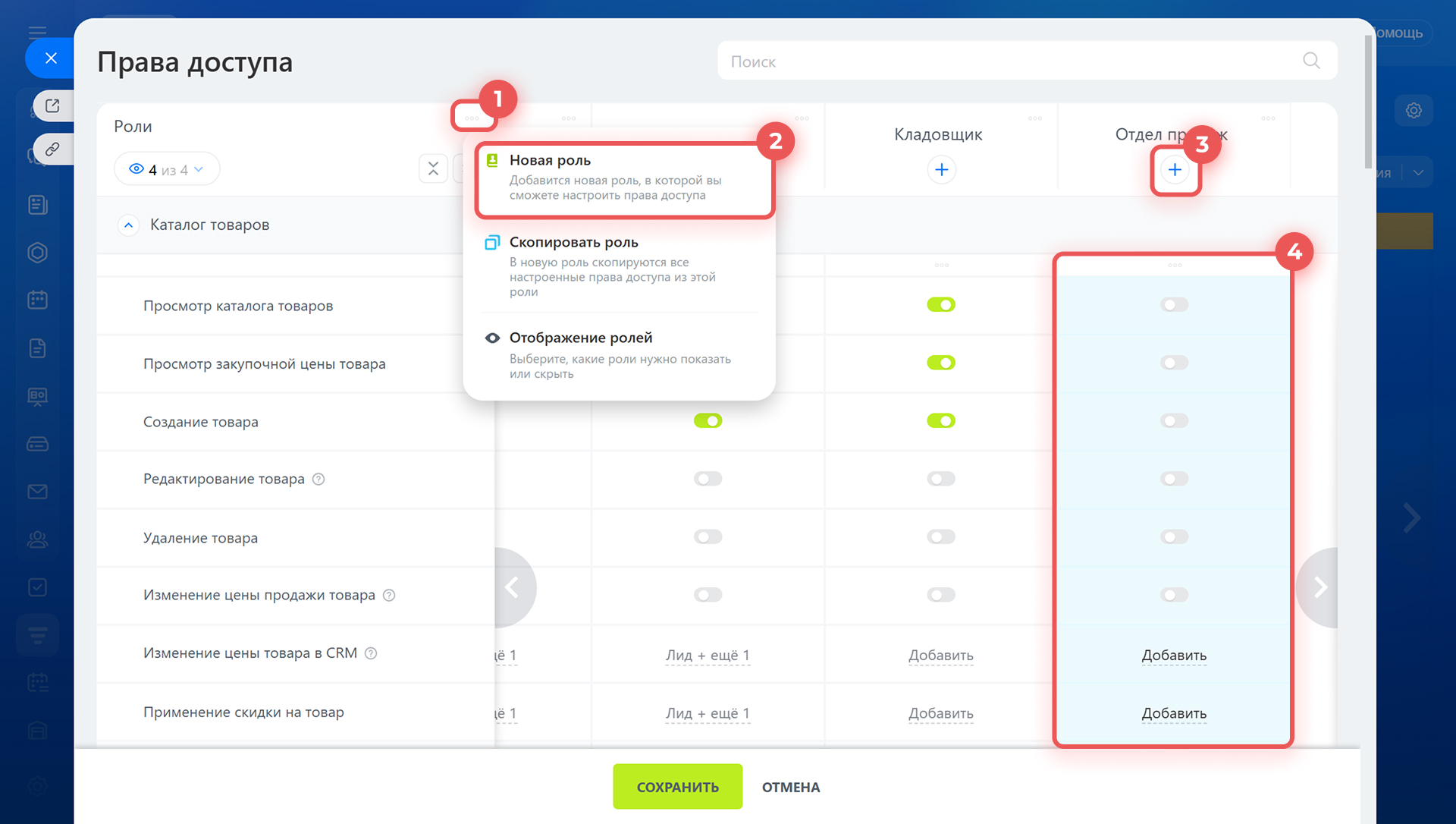Image resolution: width=1456 pixels, height=824 pixels.
Task: Click the green СОХРАНИТЬ button
Action: pos(677,787)
